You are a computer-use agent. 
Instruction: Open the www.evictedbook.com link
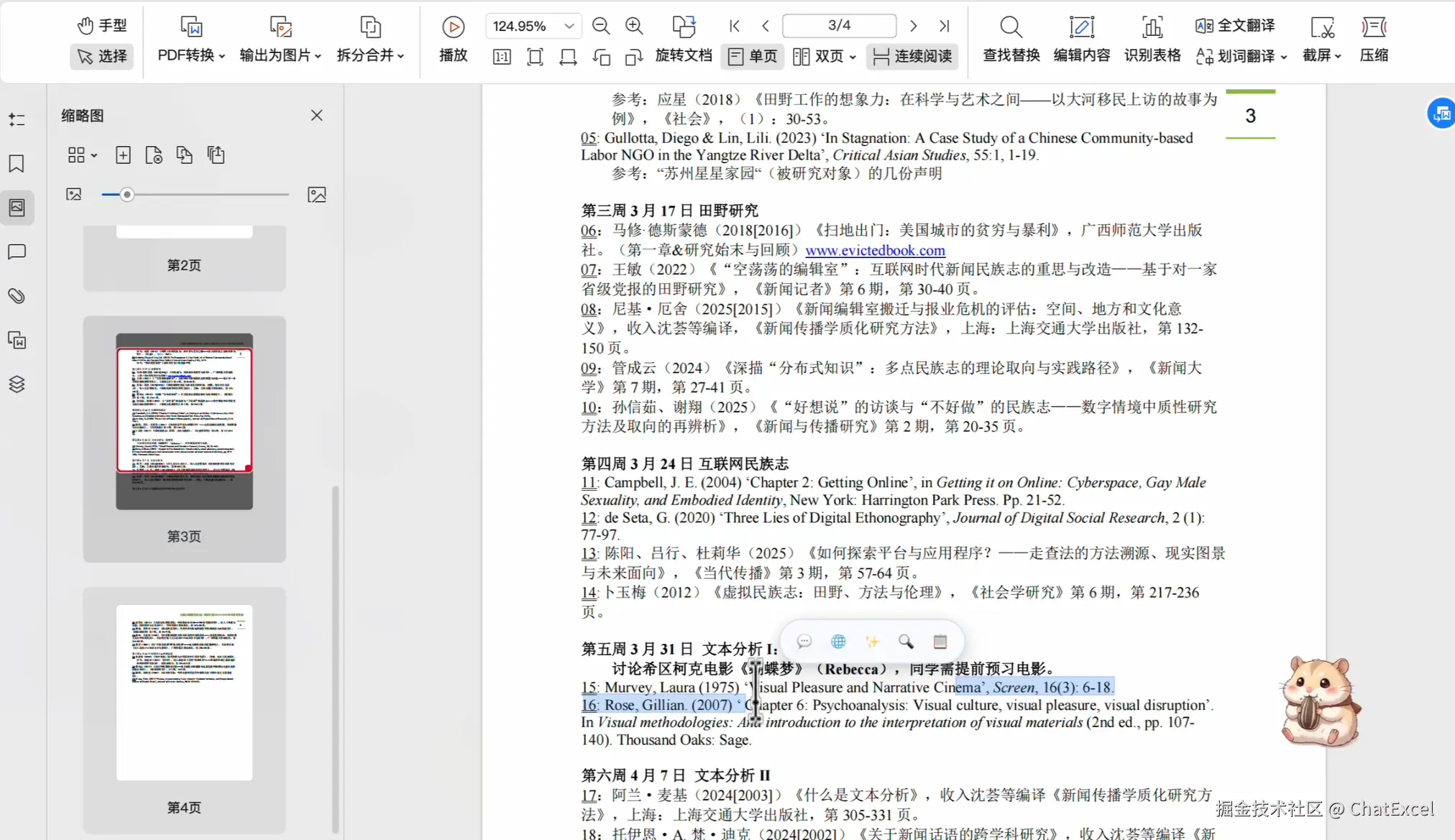click(x=875, y=250)
